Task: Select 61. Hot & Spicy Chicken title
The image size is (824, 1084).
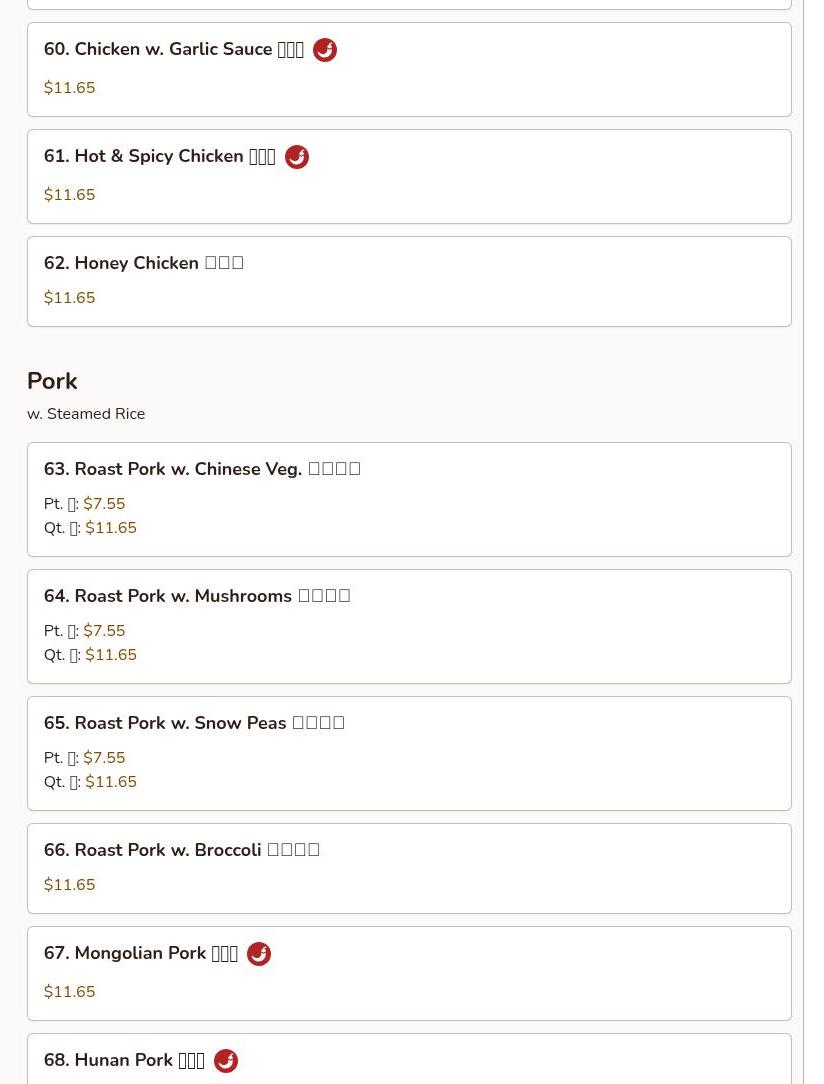Action: pos(160,156)
